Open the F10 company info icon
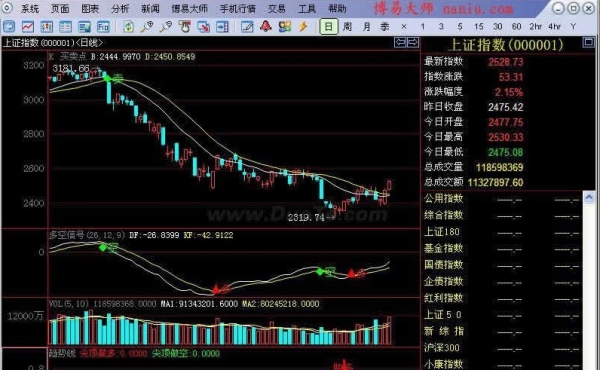This screenshot has width=600, height=370. click(103, 26)
